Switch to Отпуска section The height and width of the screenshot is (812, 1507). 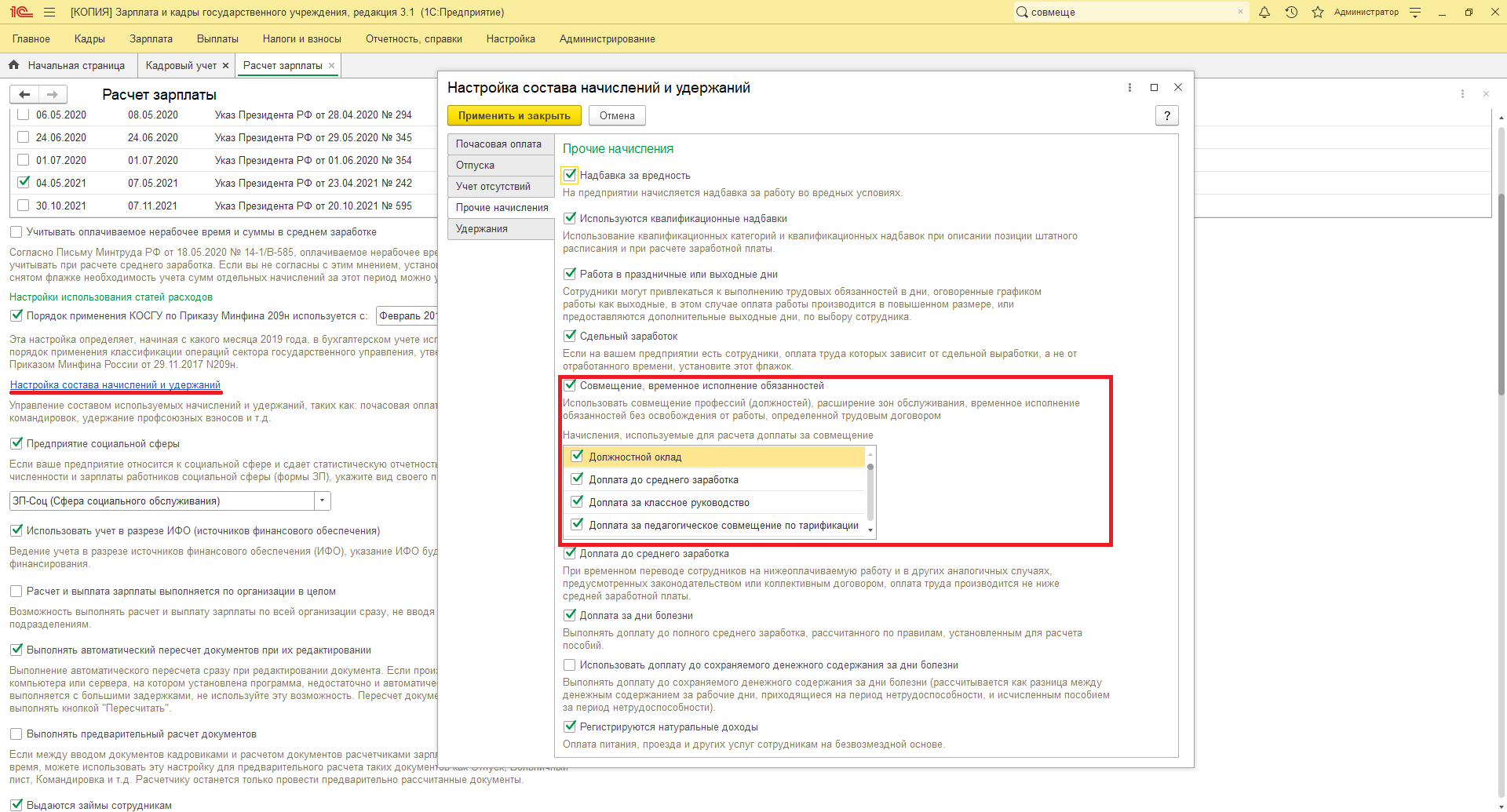501,166
